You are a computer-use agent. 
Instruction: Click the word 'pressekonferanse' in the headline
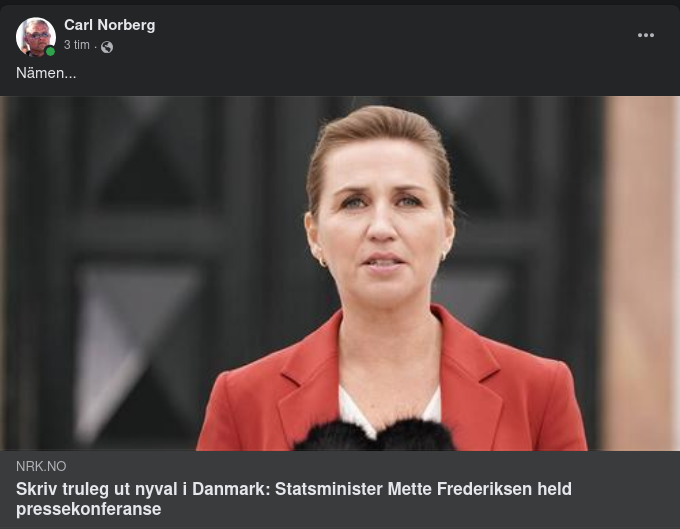coord(88,509)
